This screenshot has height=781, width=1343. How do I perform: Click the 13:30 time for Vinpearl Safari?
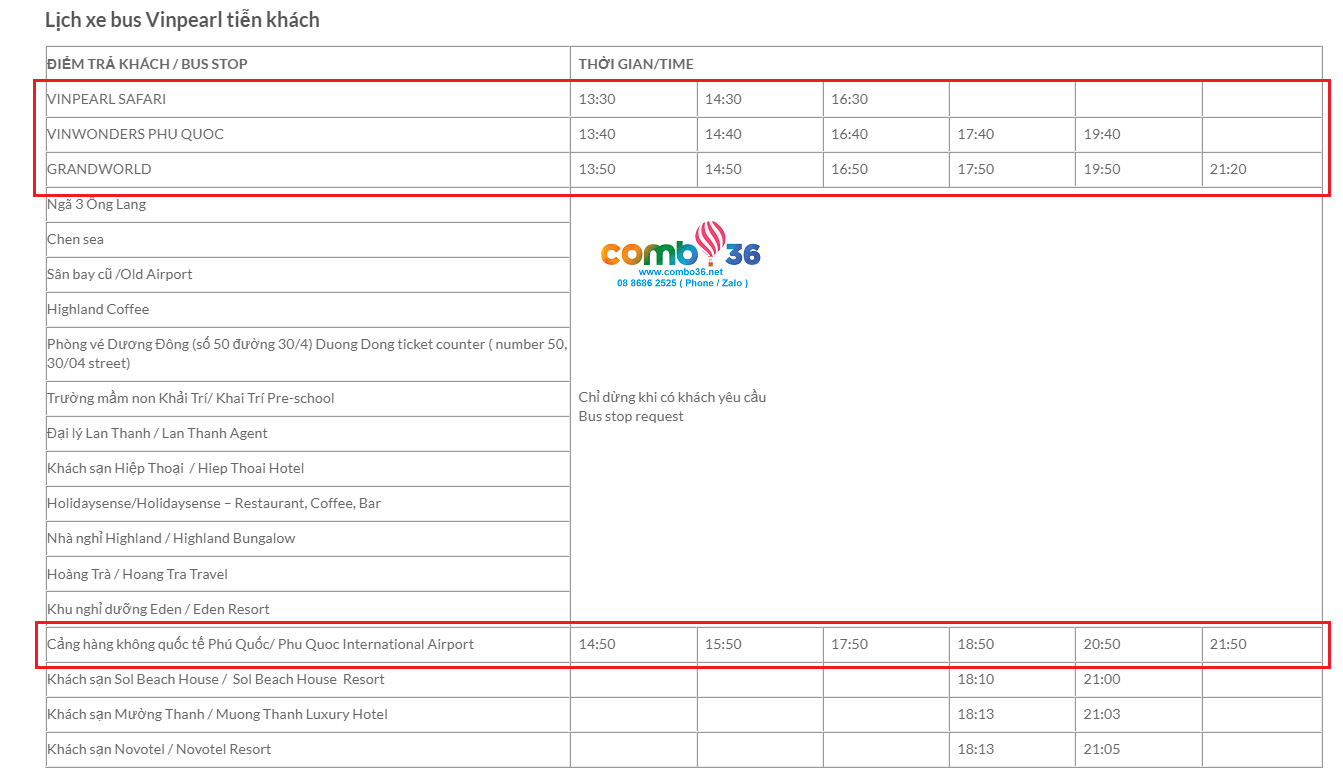(x=597, y=99)
